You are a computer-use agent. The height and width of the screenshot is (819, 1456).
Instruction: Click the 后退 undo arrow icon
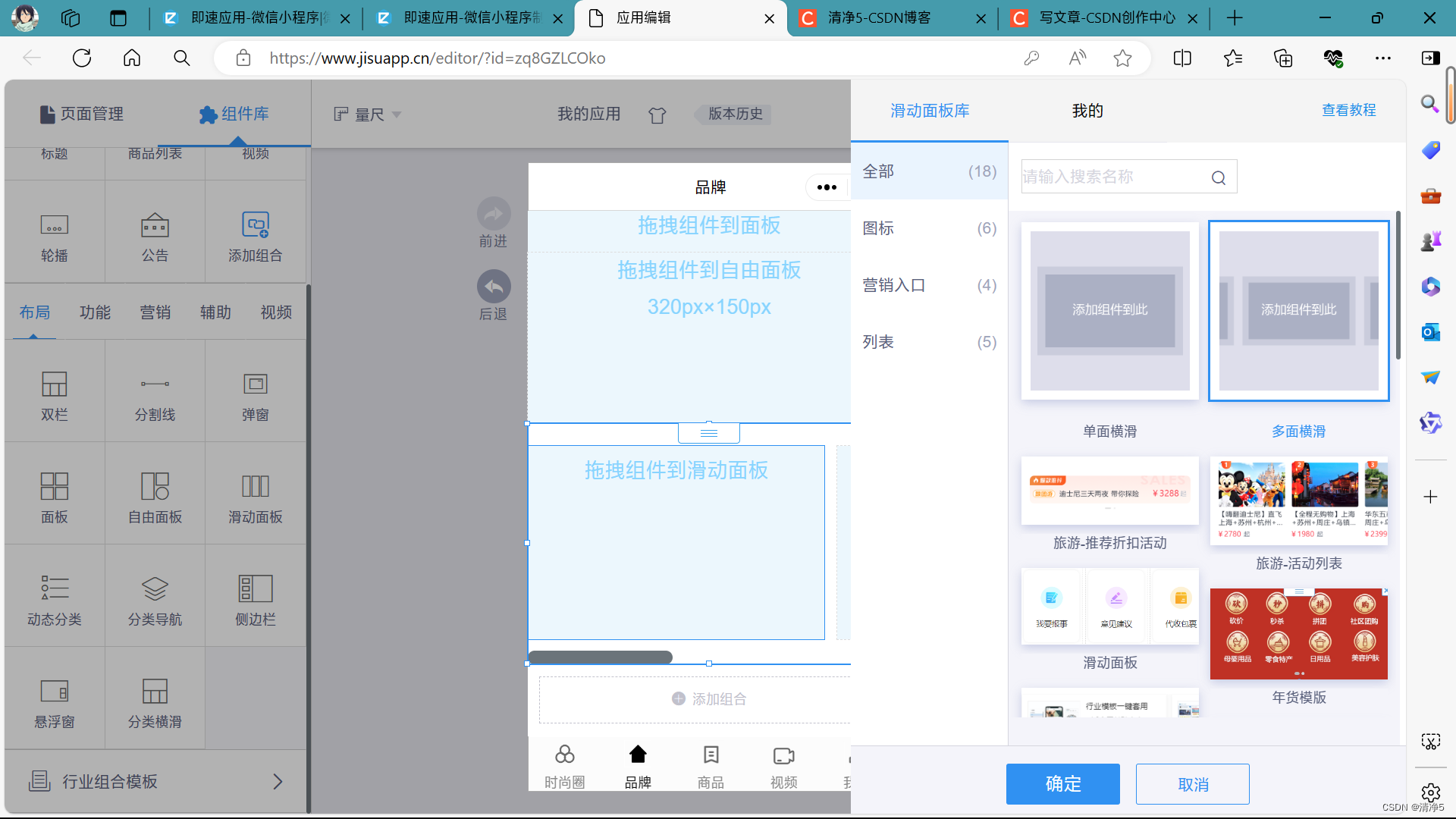(x=493, y=287)
